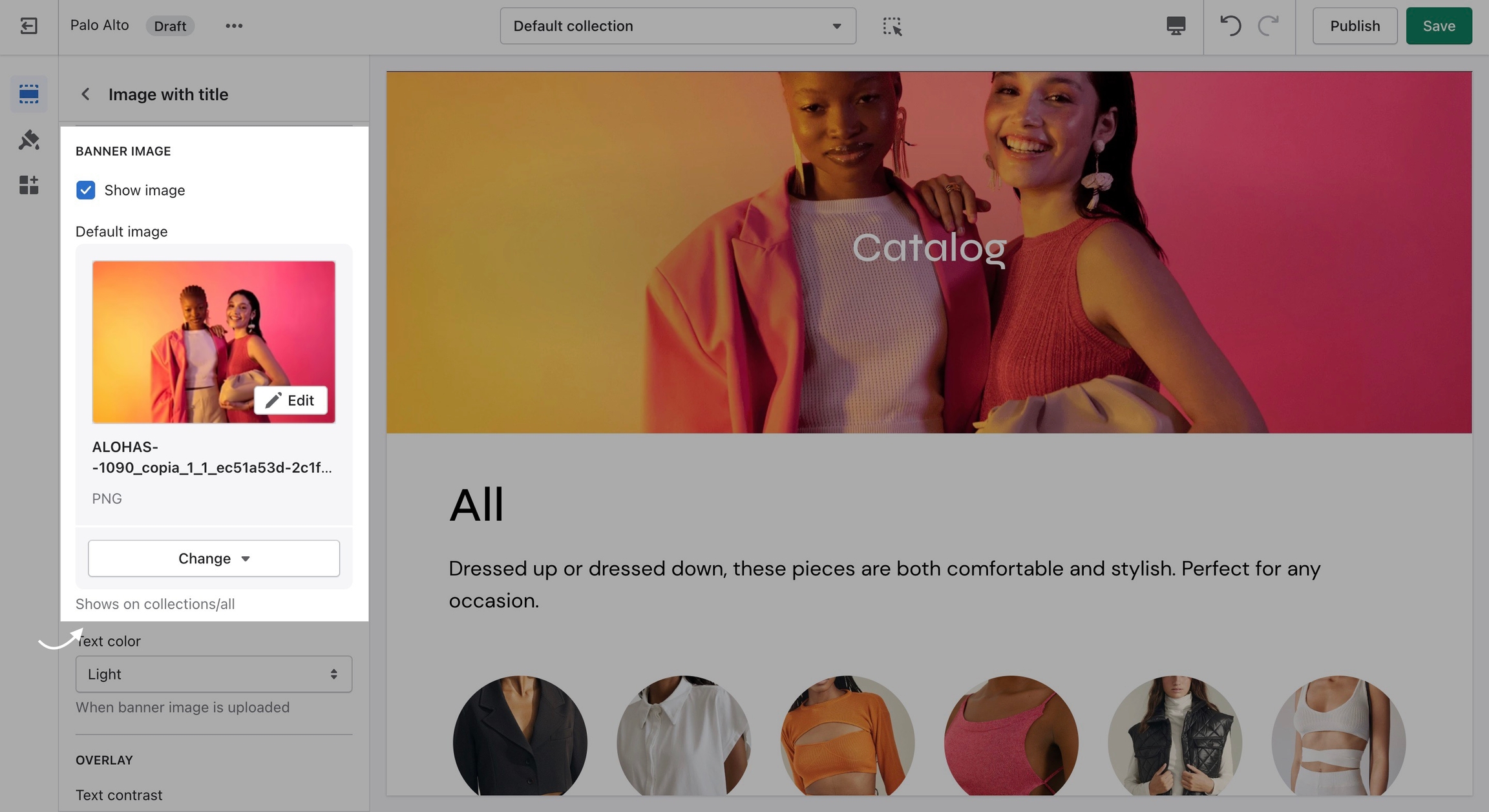Switch preview with desktop monitor icon
The width and height of the screenshot is (1489, 812).
coord(1176,26)
